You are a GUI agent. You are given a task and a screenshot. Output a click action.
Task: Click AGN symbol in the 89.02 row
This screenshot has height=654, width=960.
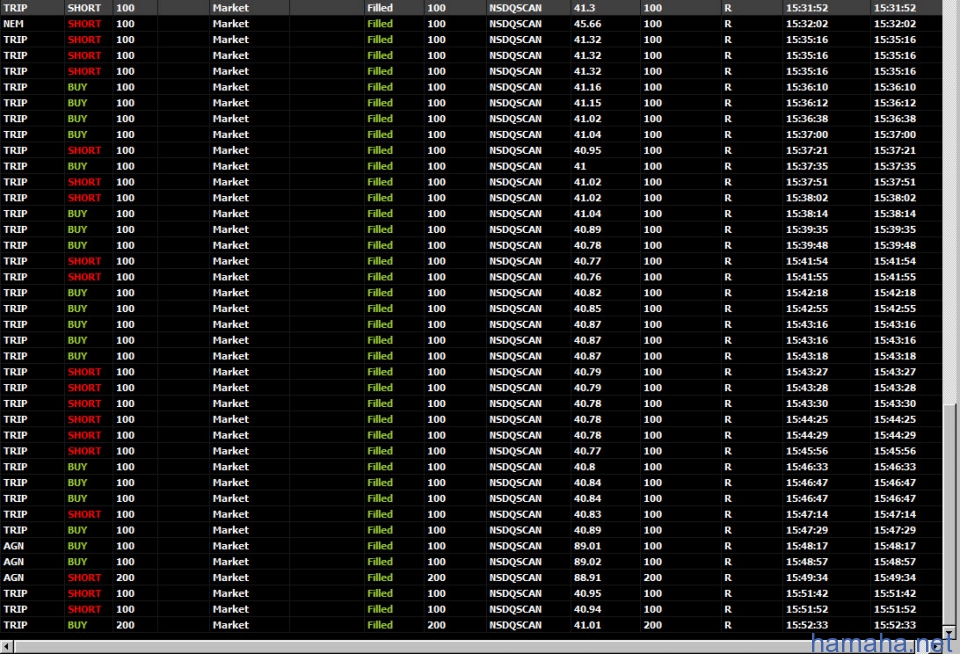click(x=13, y=562)
